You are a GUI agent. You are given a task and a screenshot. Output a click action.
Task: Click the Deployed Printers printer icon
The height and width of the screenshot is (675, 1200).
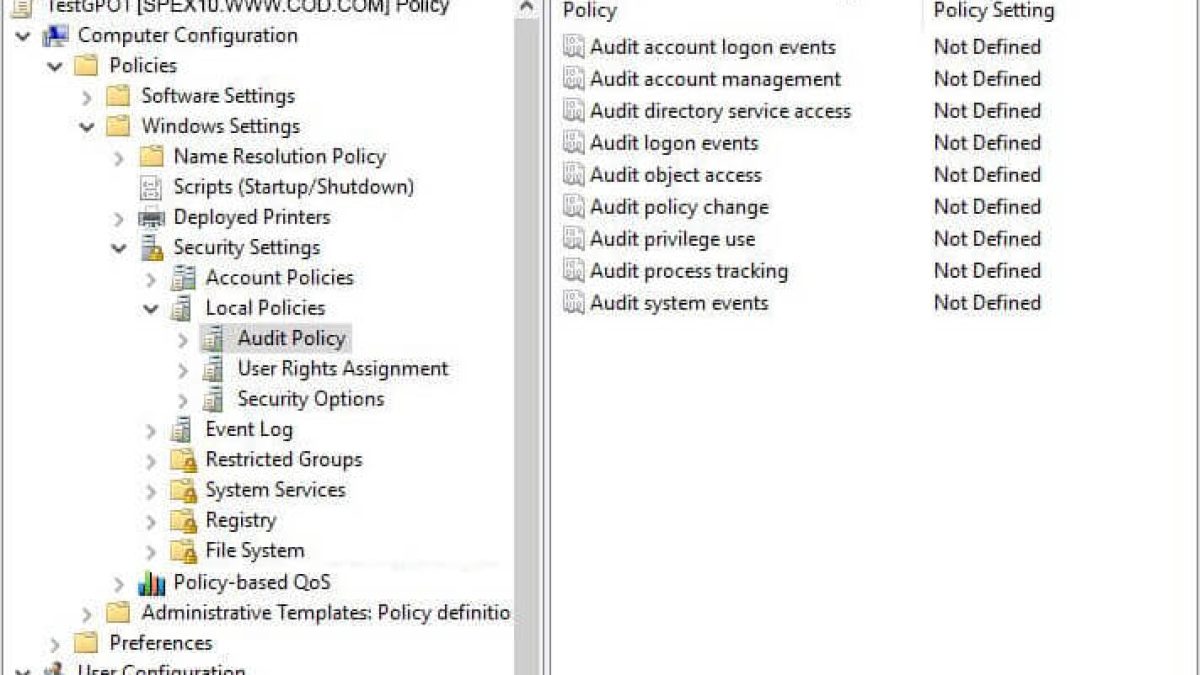click(x=151, y=218)
